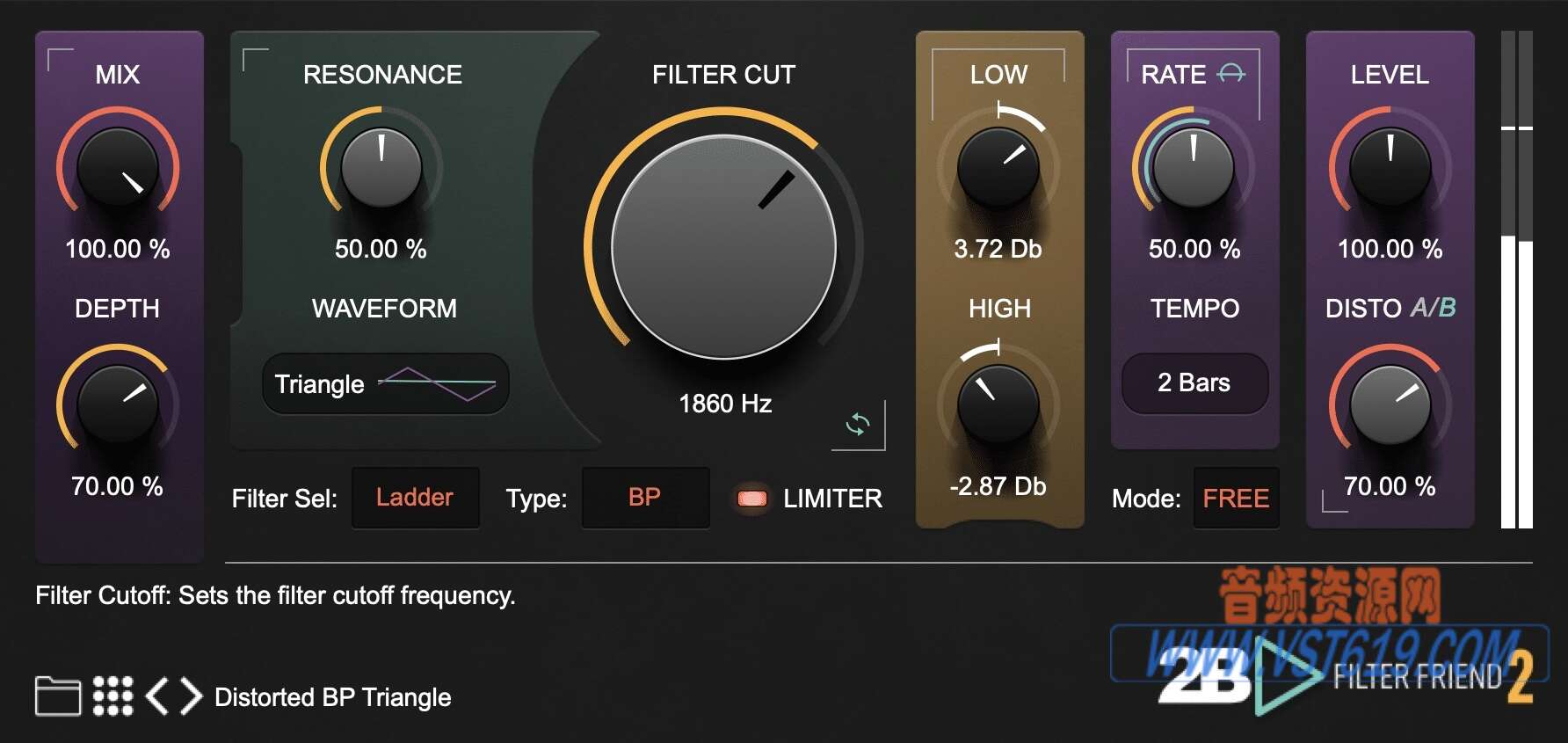Image resolution: width=1568 pixels, height=743 pixels.
Task: Click the 2B Filter Friend 2 logo
Action: (x=1345, y=677)
